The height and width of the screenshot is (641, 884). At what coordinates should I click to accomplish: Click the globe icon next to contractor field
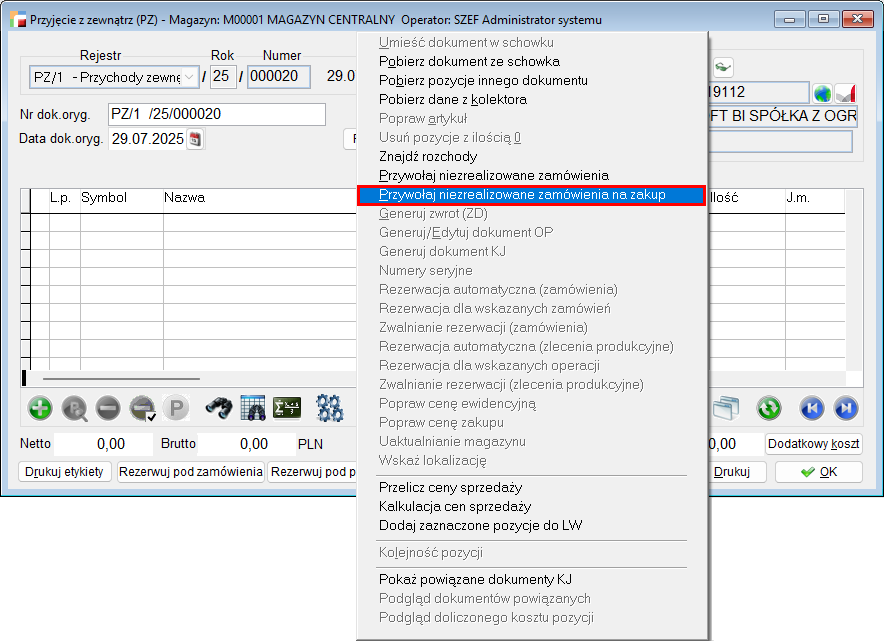point(822,93)
